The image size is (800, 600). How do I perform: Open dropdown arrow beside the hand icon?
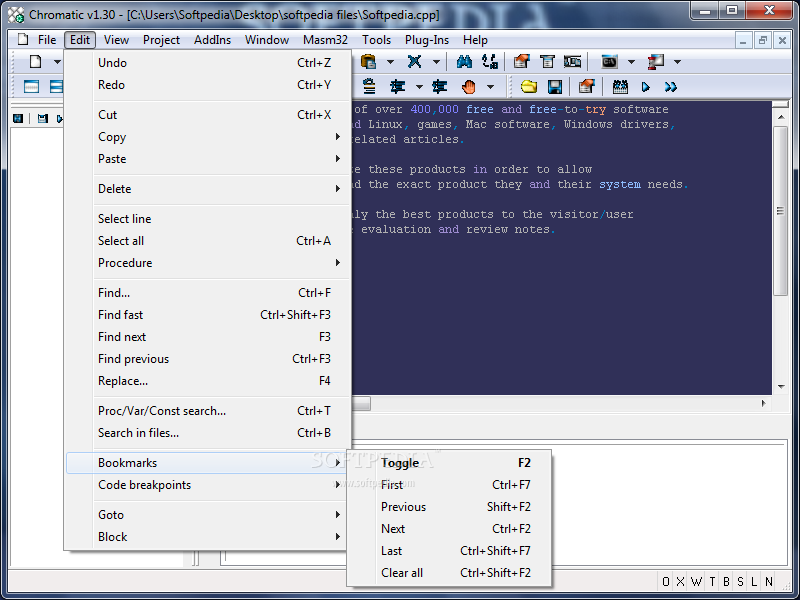click(x=490, y=87)
